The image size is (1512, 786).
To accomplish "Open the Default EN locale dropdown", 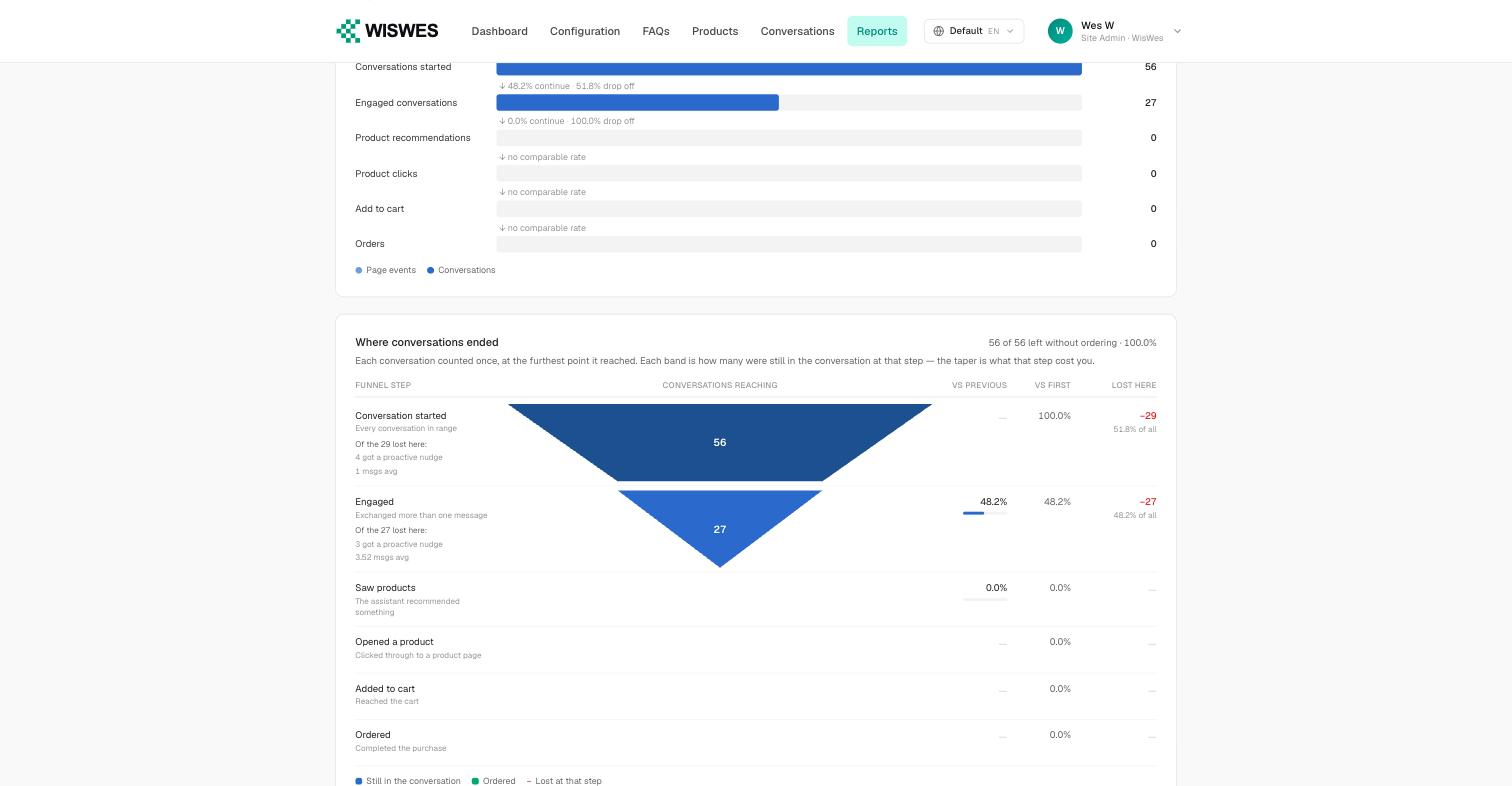I will (x=973, y=31).
